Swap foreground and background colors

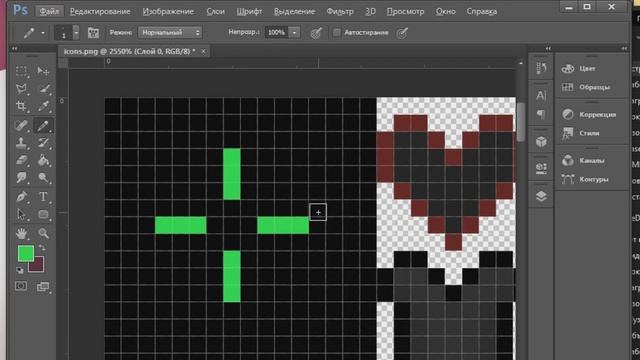42,248
